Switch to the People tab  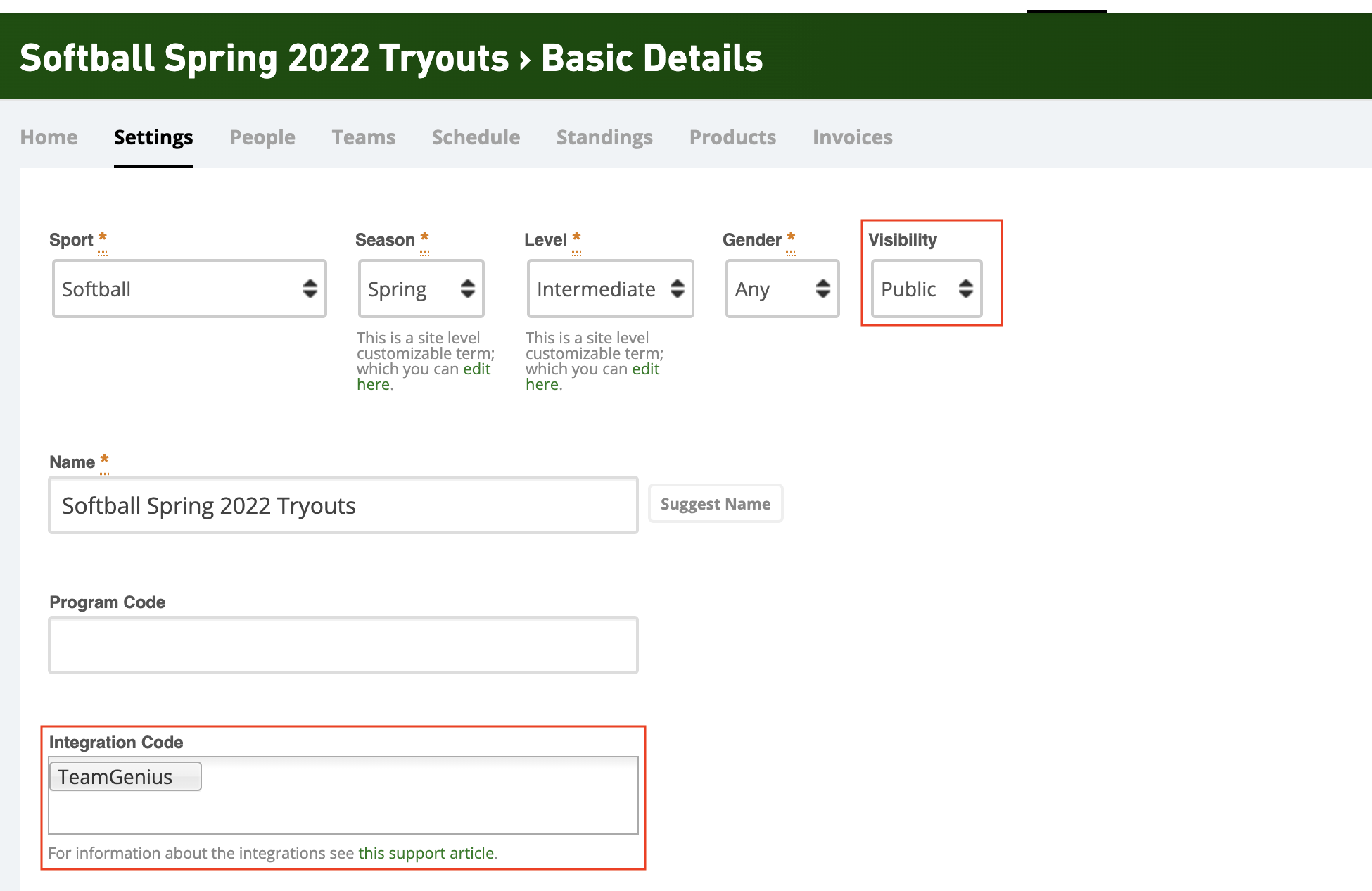[x=262, y=137]
